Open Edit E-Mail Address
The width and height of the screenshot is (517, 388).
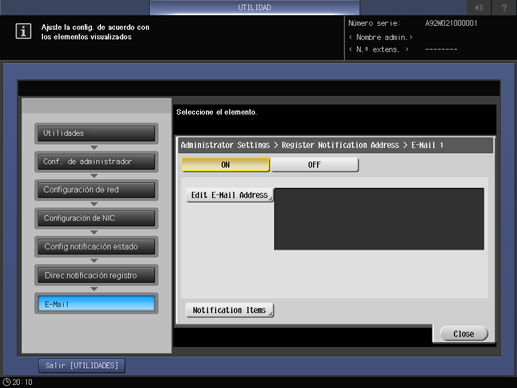(x=229, y=195)
